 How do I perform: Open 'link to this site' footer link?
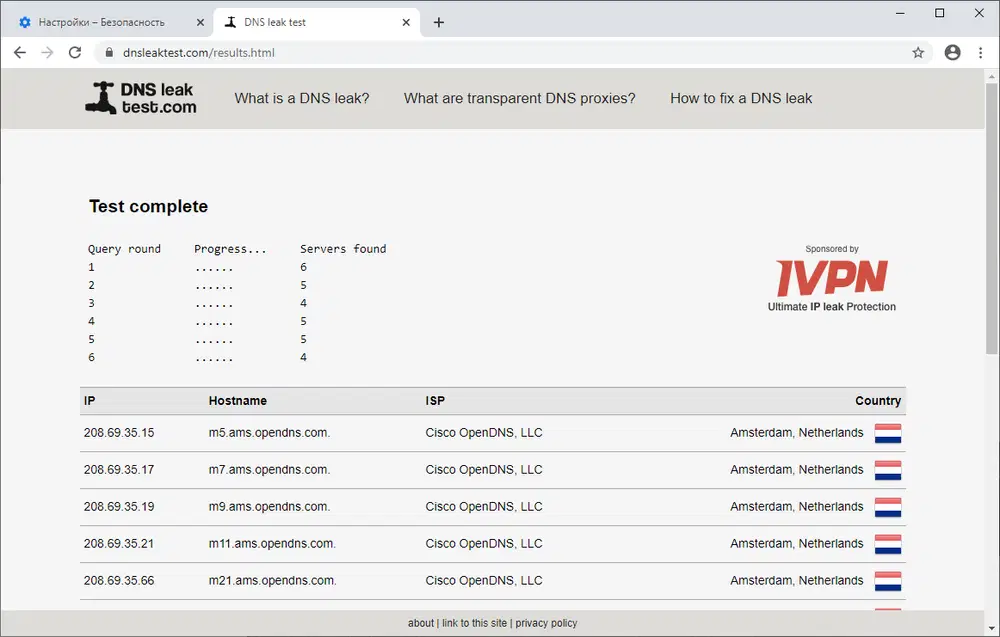[474, 623]
